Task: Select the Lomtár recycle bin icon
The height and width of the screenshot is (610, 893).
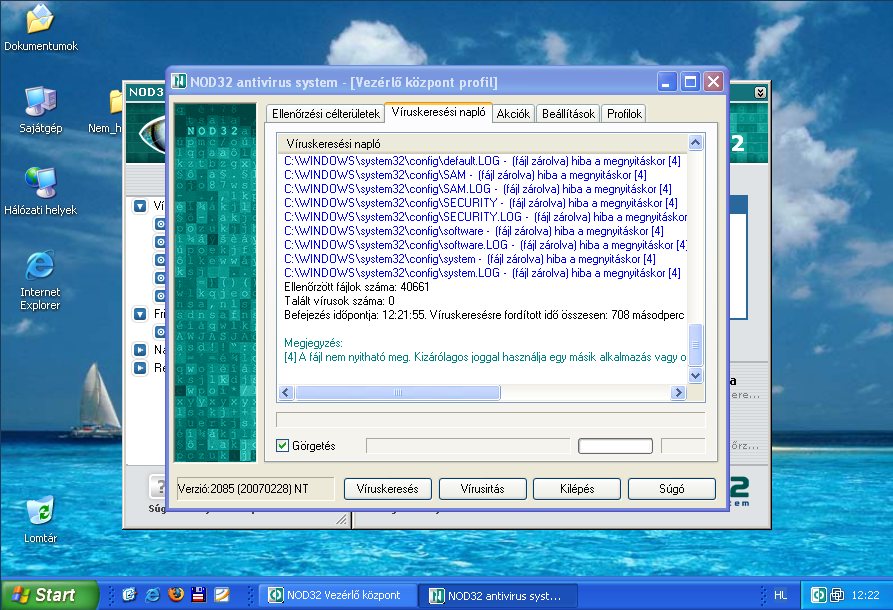Action: [40, 519]
